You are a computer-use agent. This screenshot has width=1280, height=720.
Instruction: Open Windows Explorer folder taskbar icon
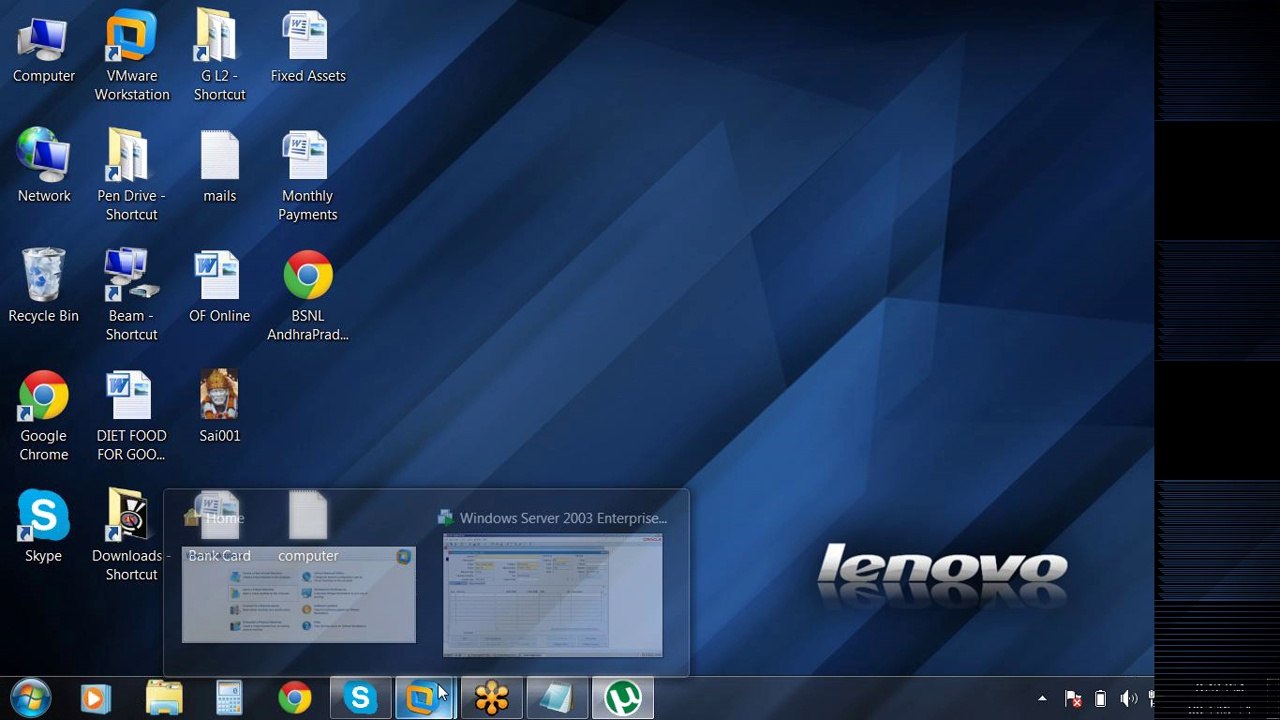coord(164,698)
